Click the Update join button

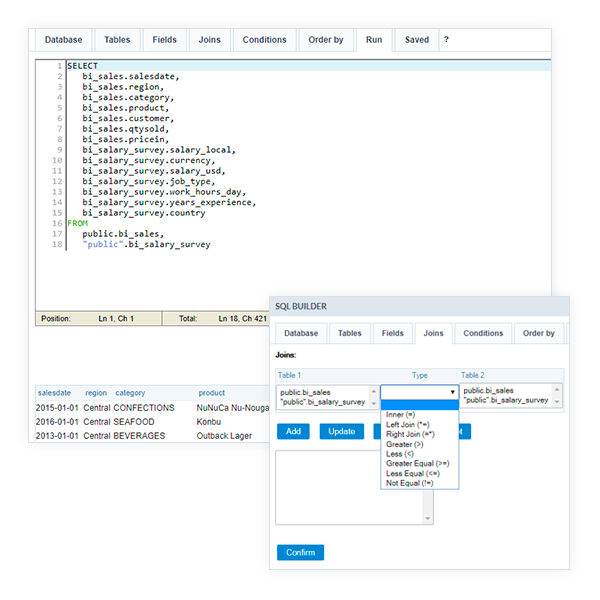(341, 432)
